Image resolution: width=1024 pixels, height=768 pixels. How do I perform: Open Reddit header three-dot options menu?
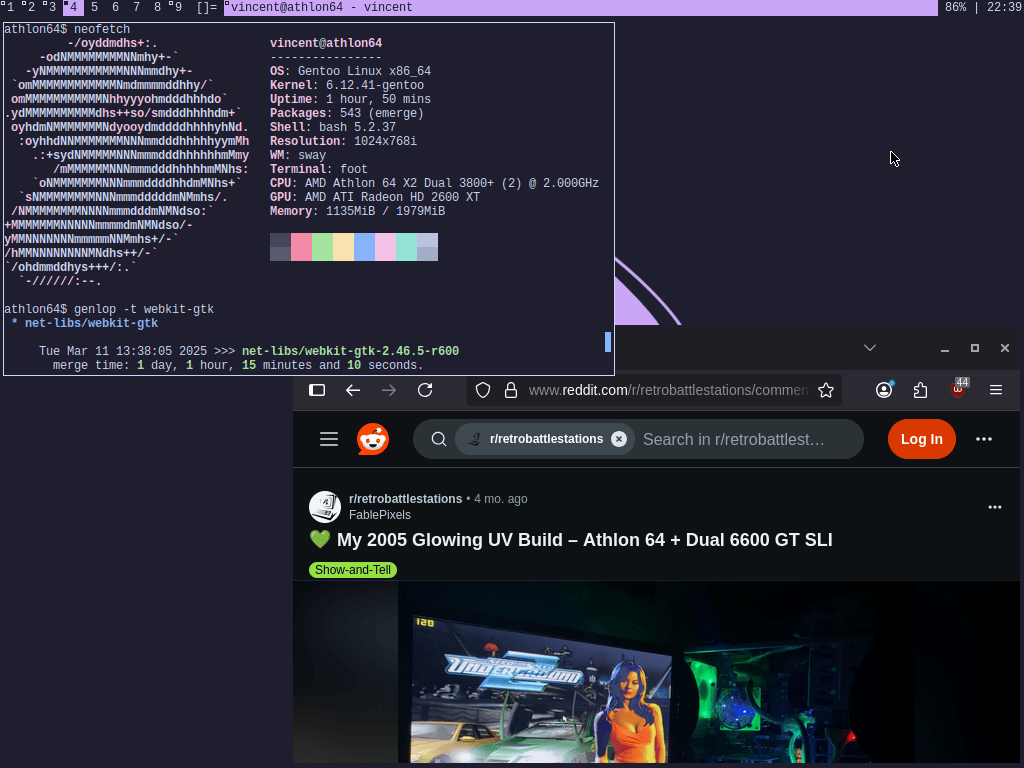tap(984, 439)
